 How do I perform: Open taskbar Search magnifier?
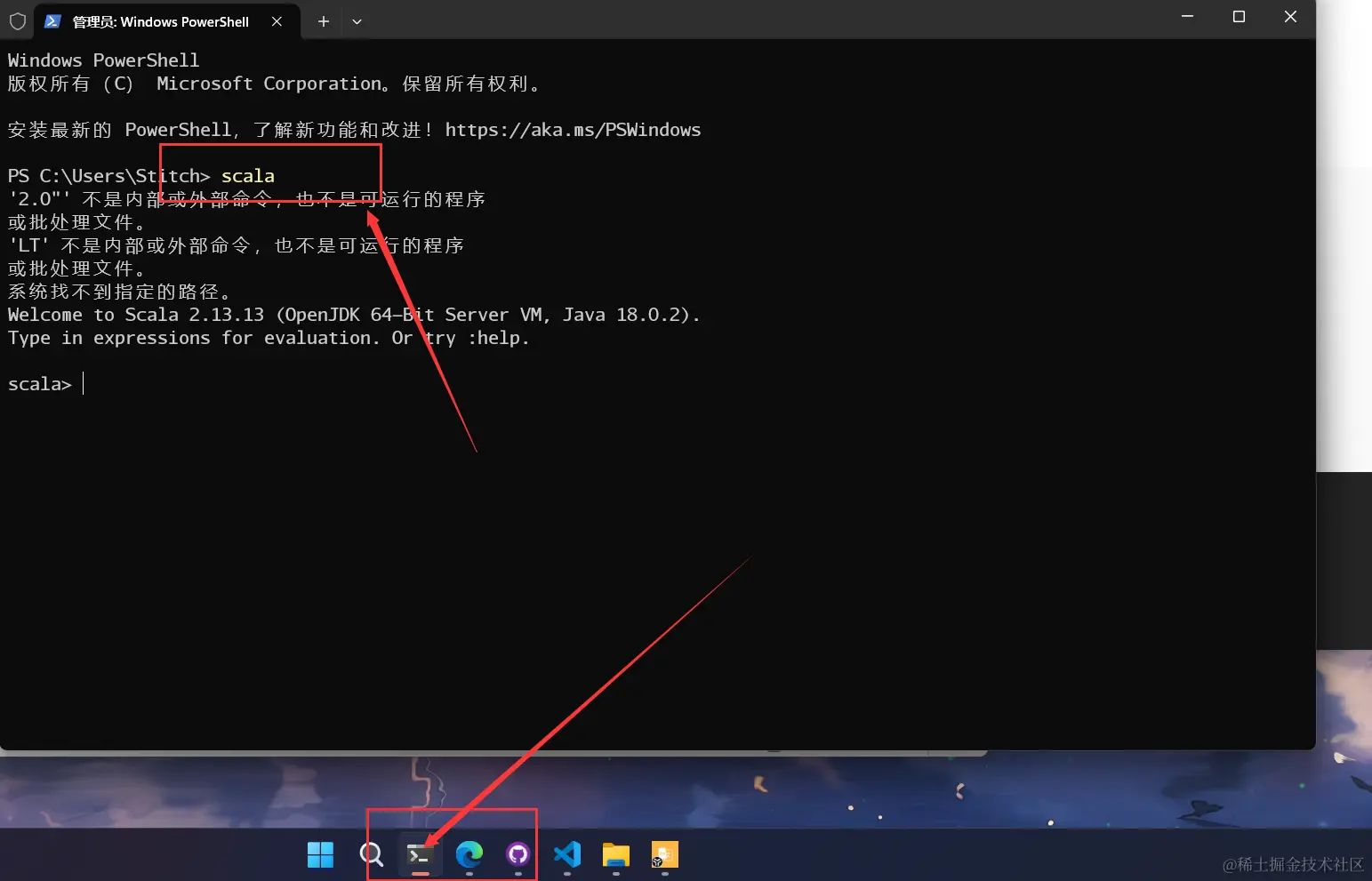pos(371,854)
